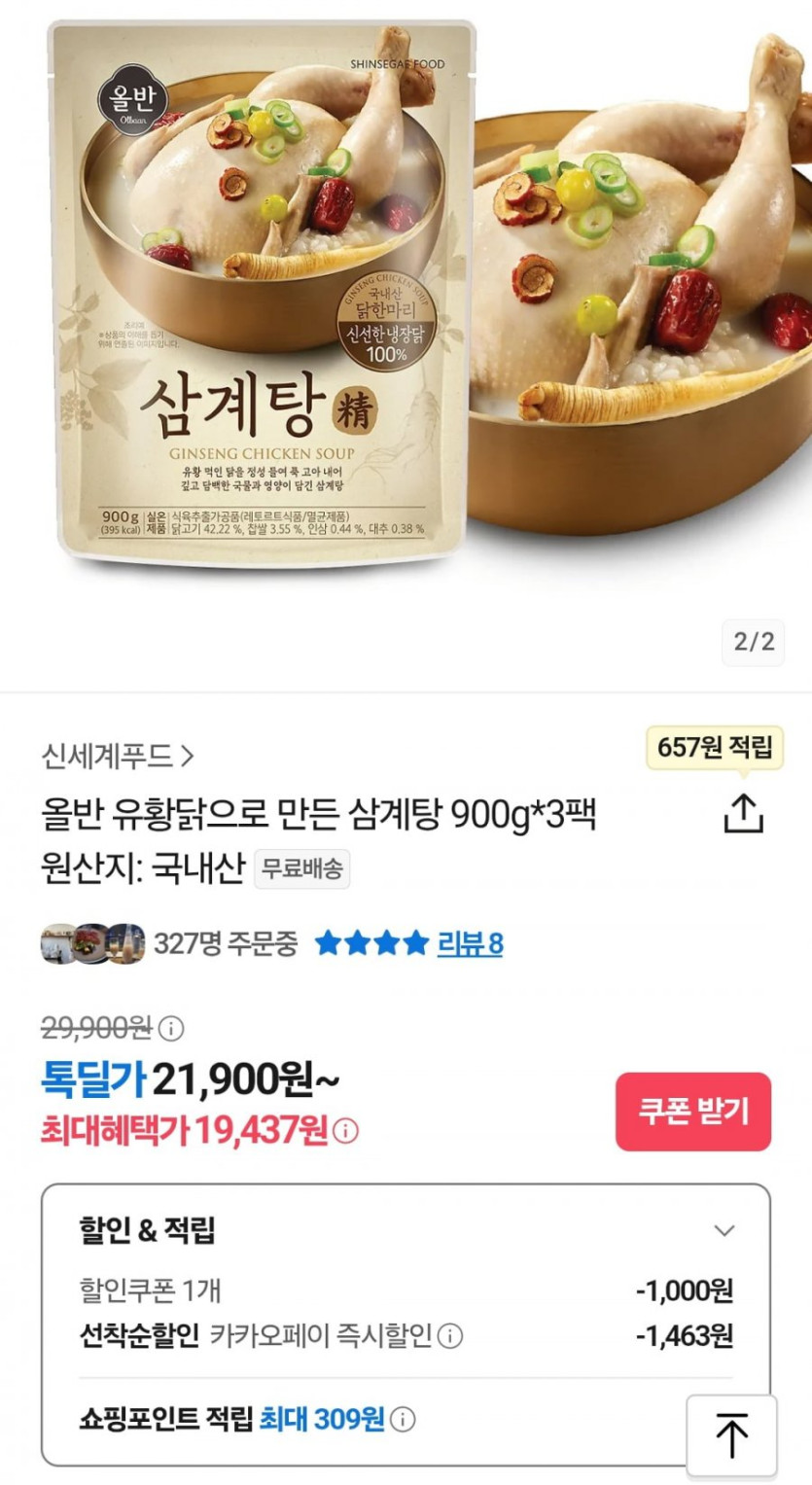The width and height of the screenshot is (812, 1485).
Task: Collapse the 할인 & 적립 section chevron
Action: pos(724,1231)
